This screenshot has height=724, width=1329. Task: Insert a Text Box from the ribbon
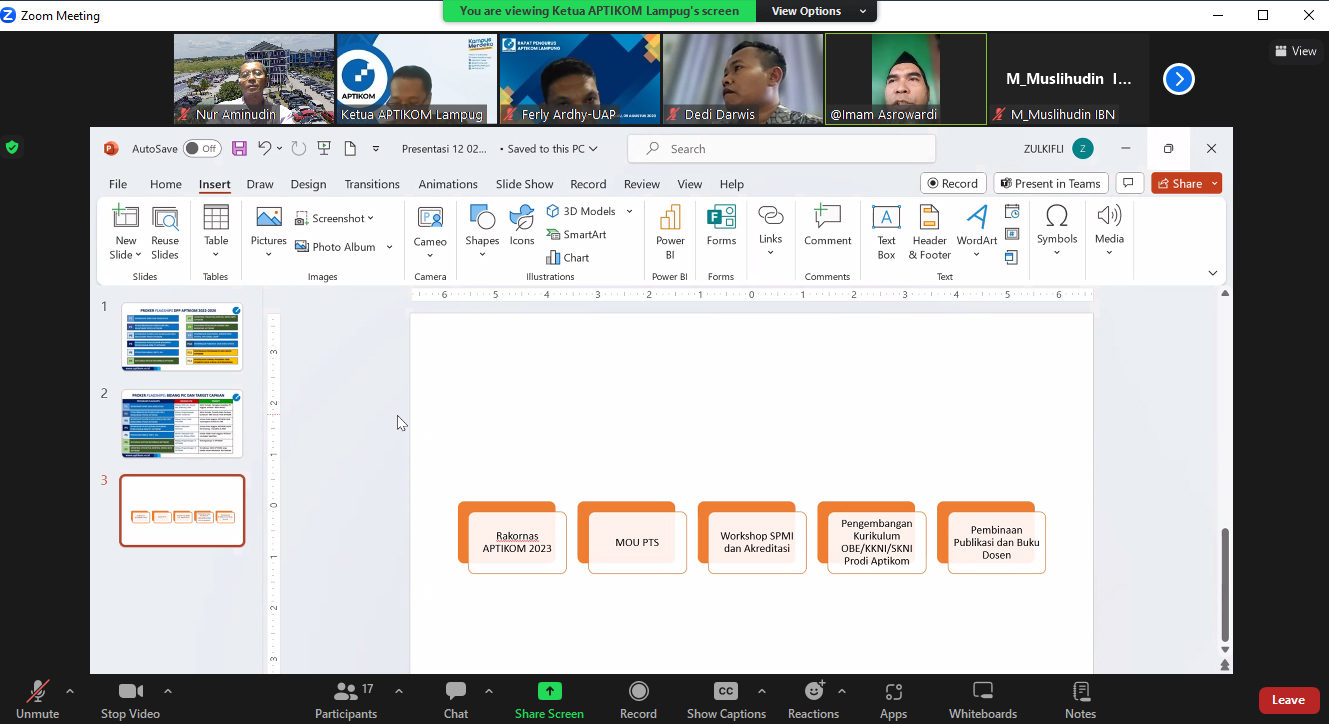886,231
